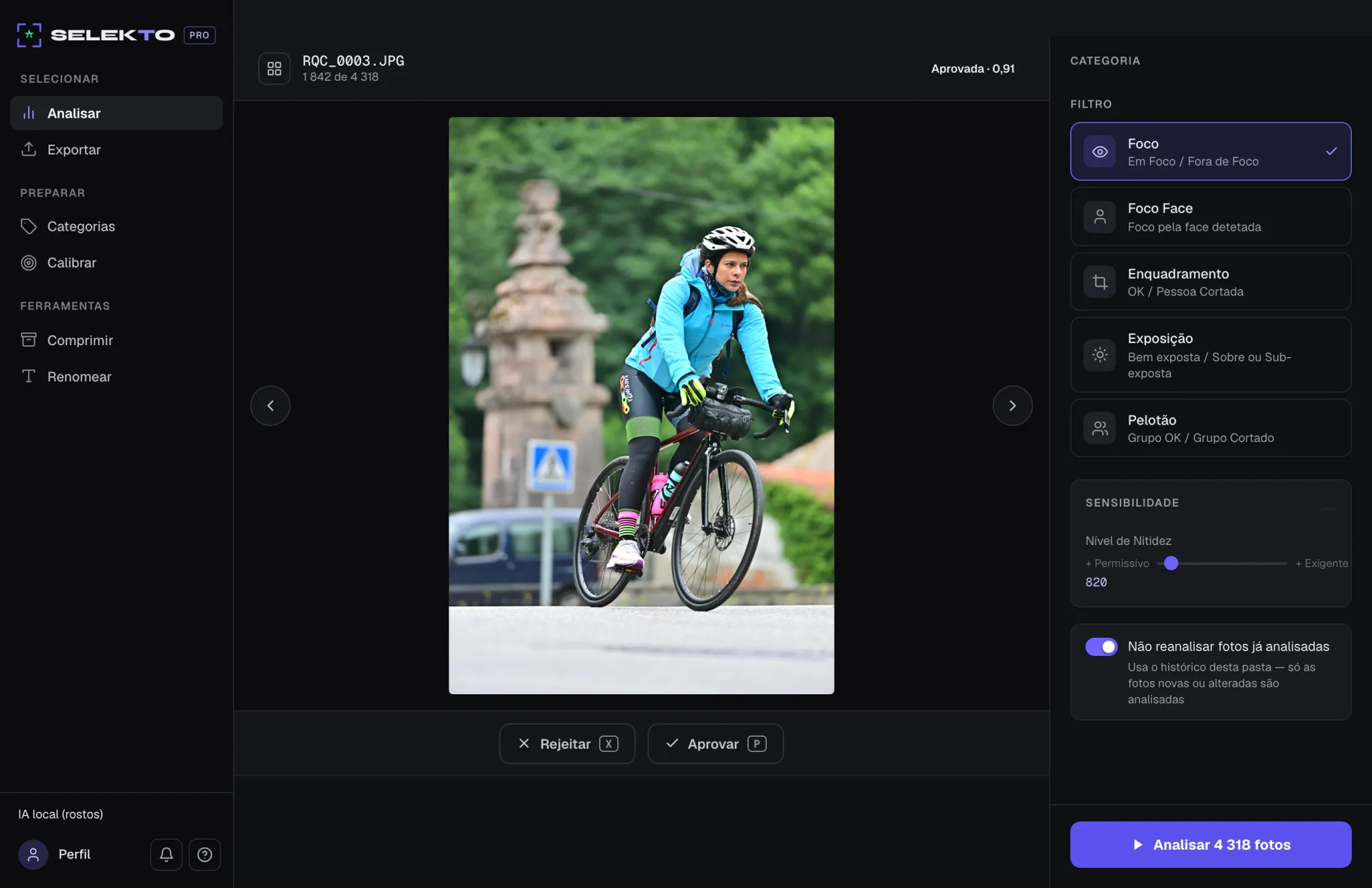1372x888 pixels.
Task: Click the cyclist photo preview
Action: coord(642,406)
